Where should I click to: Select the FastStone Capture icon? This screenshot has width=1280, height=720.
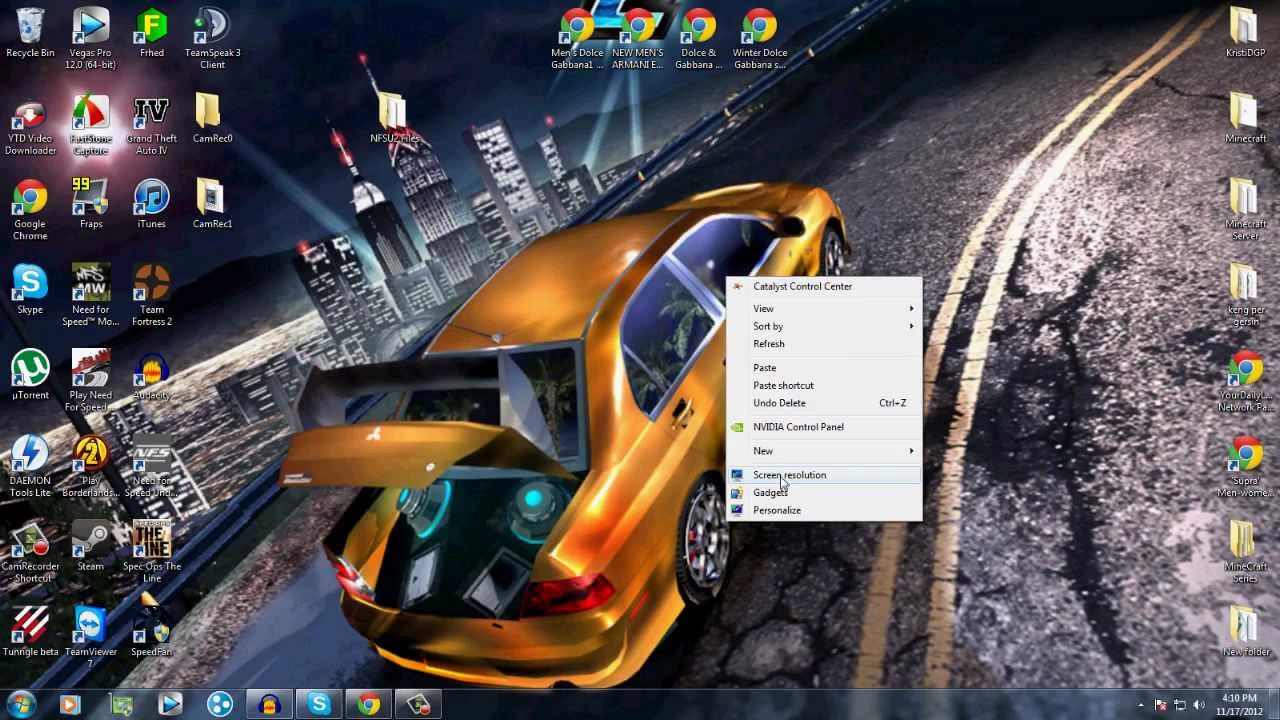[91, 126]
